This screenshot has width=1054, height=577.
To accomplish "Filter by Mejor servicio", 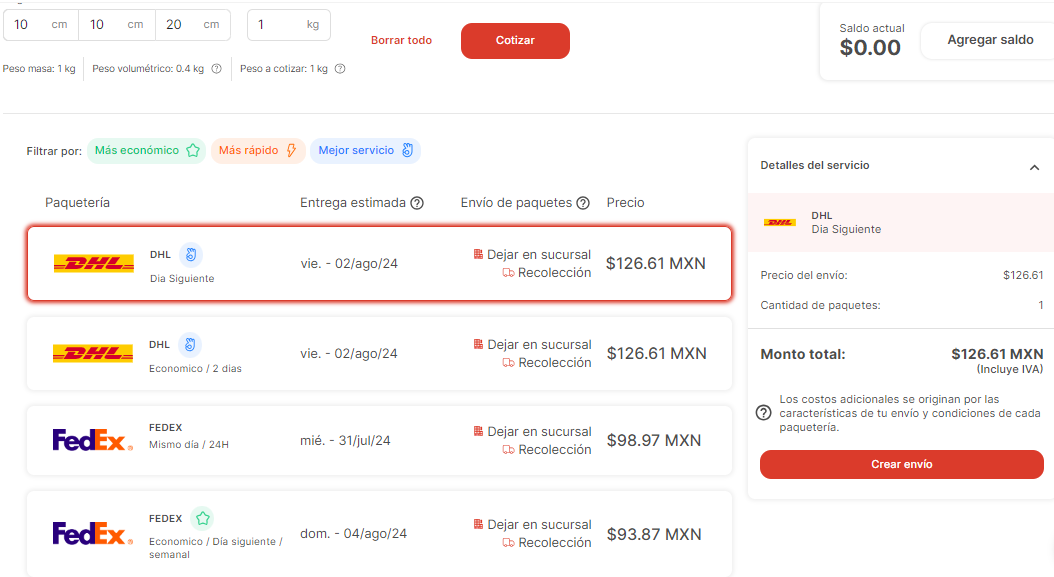I will click(x=365, y=151).
